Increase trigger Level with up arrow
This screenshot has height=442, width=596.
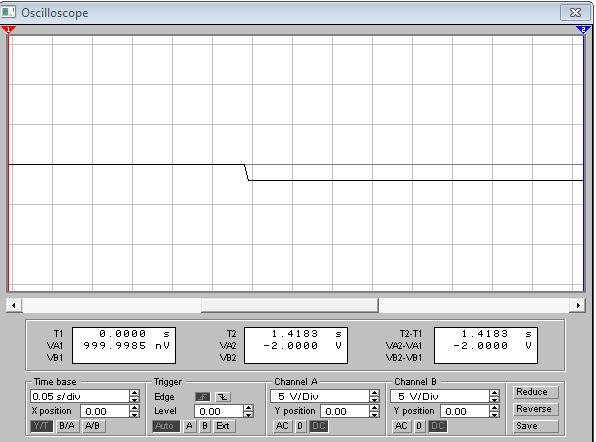tap(248, 408)
